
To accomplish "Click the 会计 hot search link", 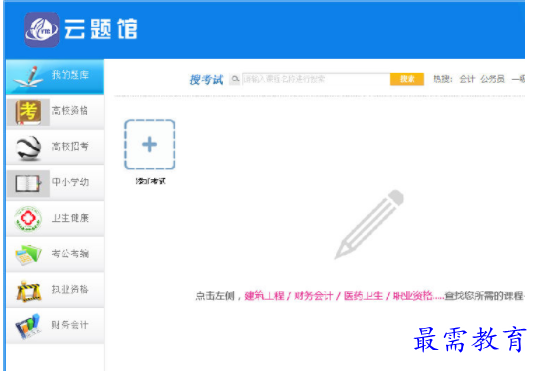I will [x=467, y=79].
